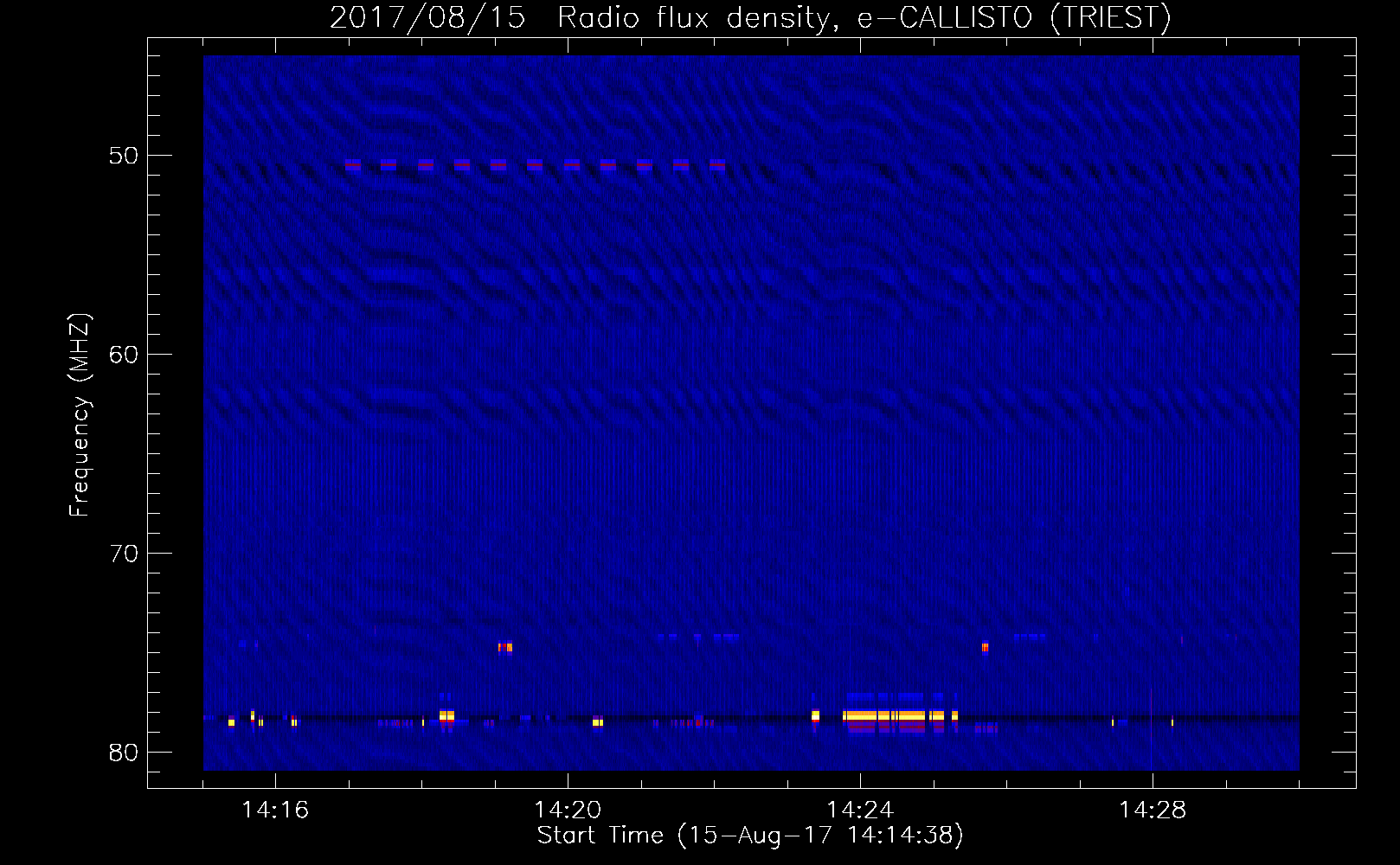Click the long bright yellow burst near 14:24

coord(894,715)
